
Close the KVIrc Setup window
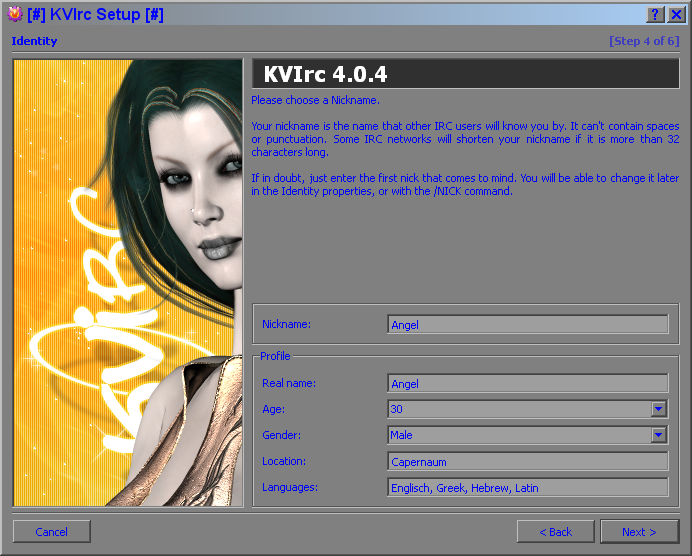point(676,15)
